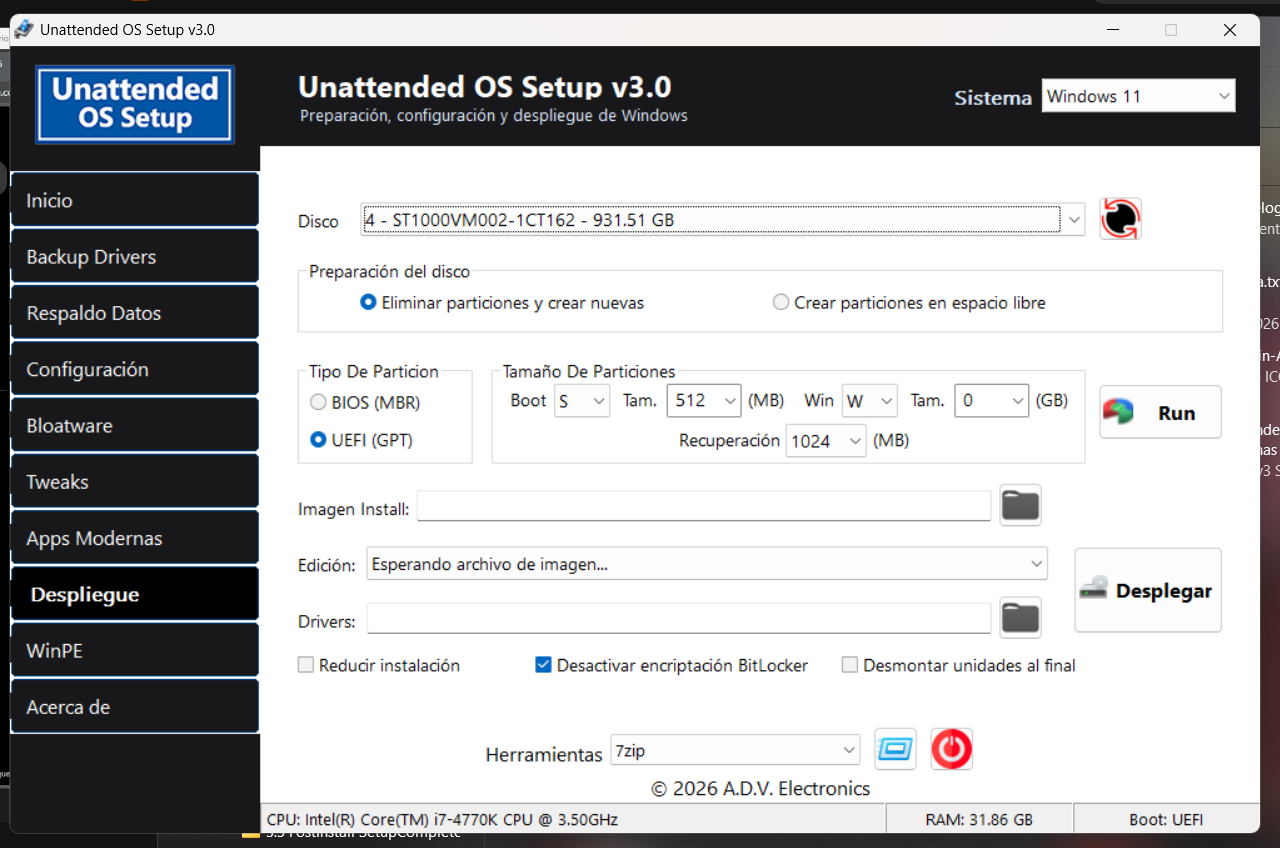Click the RAM: 31.86 GB status
The width and height of the screenshot is (1280, 848).
980,819
